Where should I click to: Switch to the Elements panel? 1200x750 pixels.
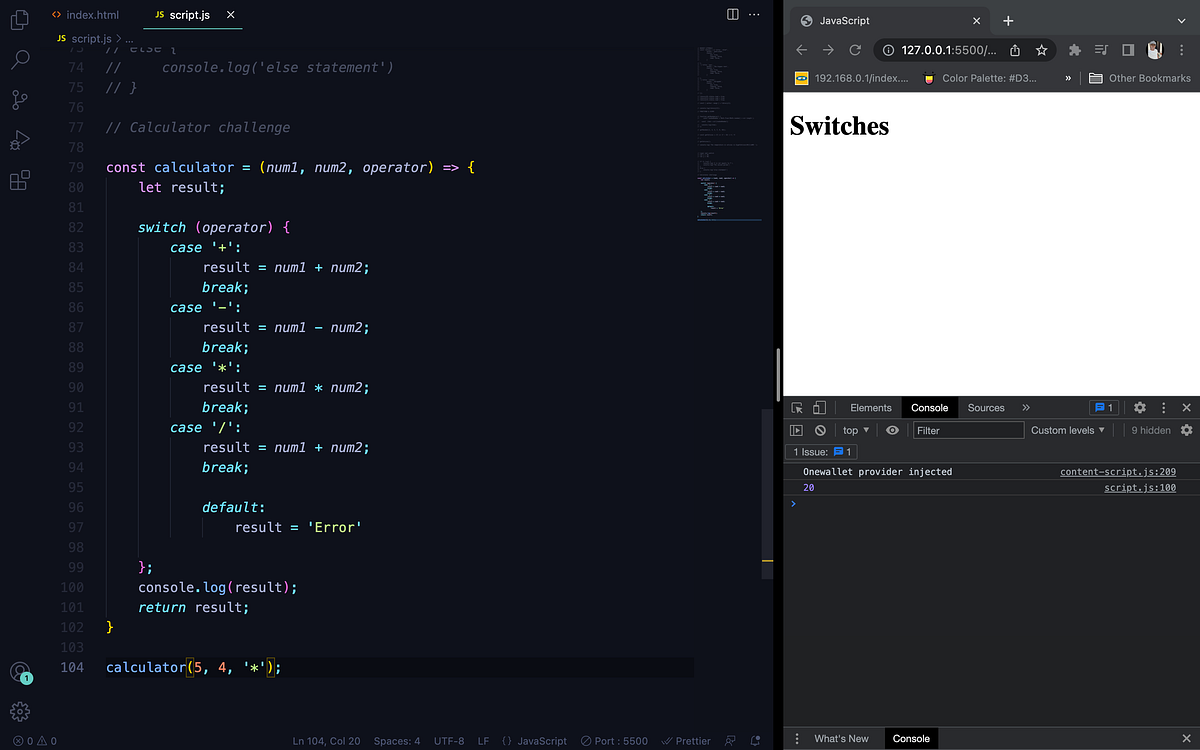click(871, 408)
